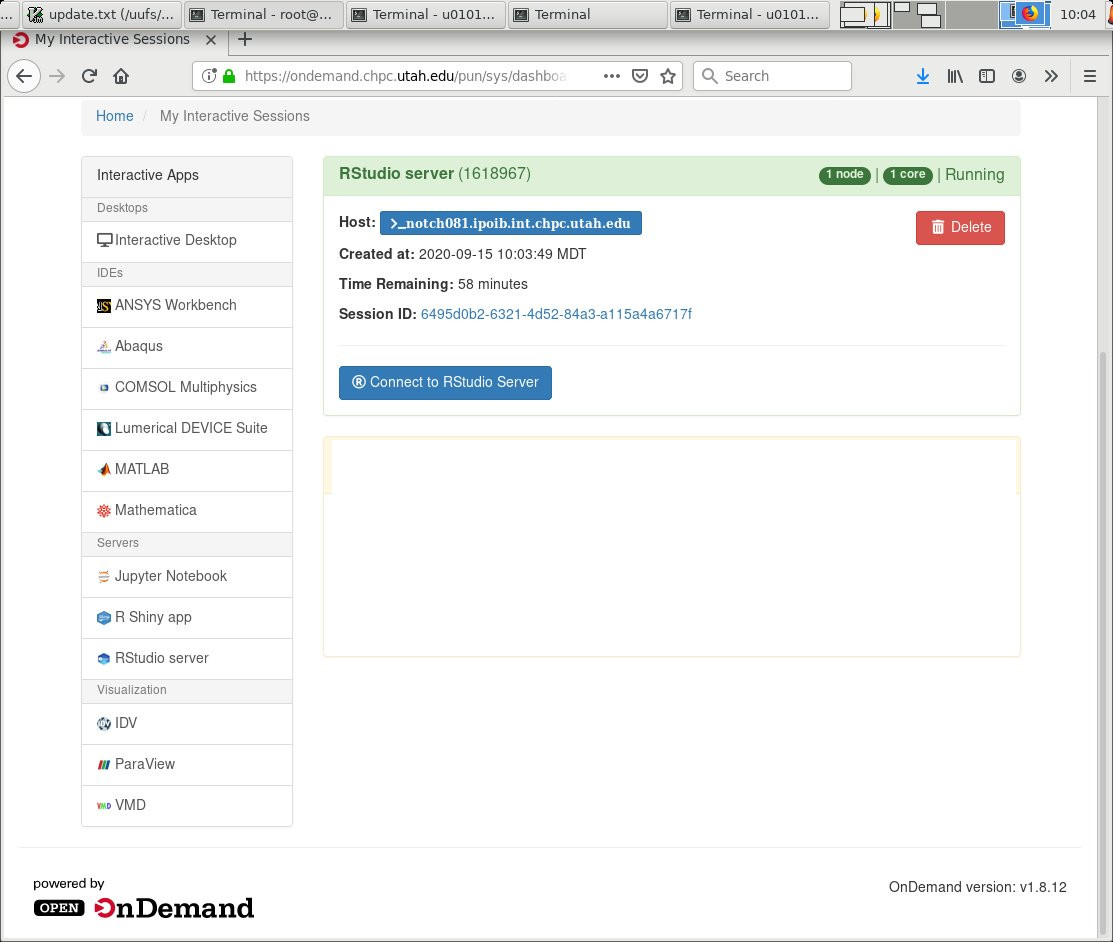Switch to Terminal - root@ taskbar window
The width and height of the screenshot is (1113, 942).
[263, 14]
